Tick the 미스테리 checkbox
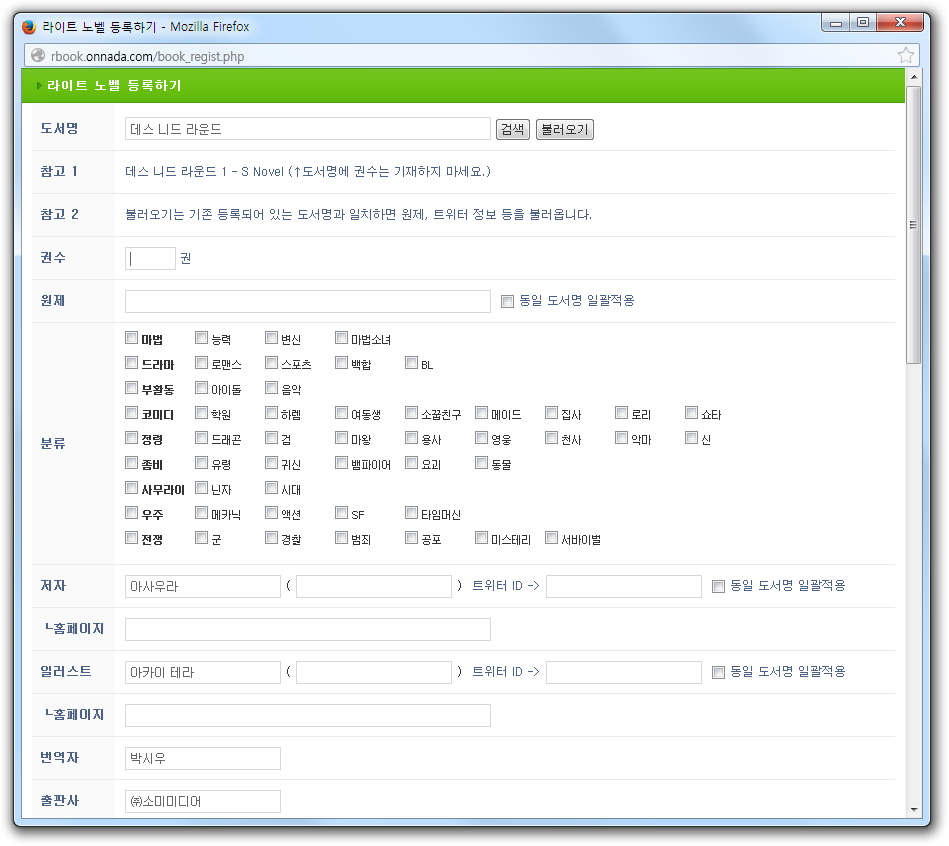Screen dimensions: 949x846 click(x=481, y=538)
